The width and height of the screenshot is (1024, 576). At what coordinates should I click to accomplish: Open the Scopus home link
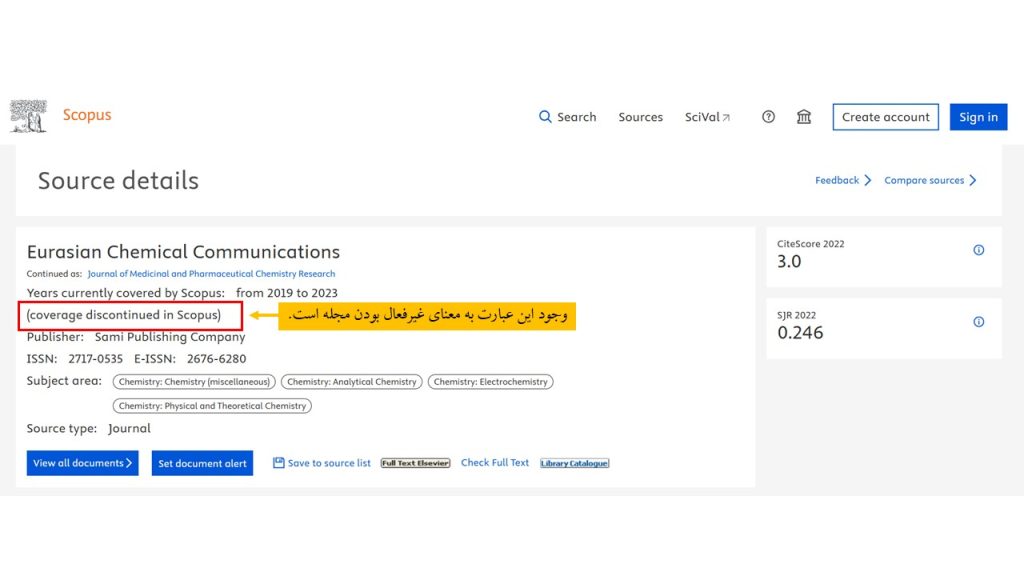tap(87, 115)
